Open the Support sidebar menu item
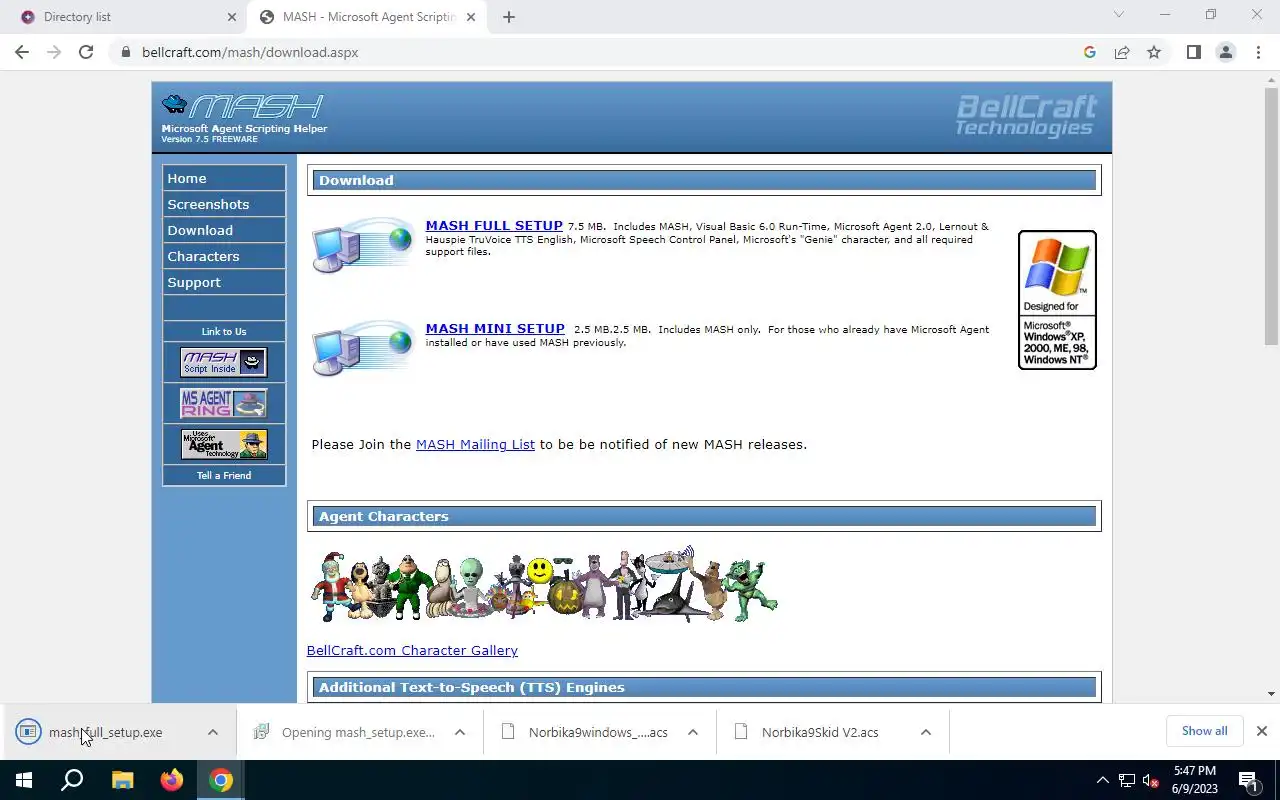 (x=224, y=282)
